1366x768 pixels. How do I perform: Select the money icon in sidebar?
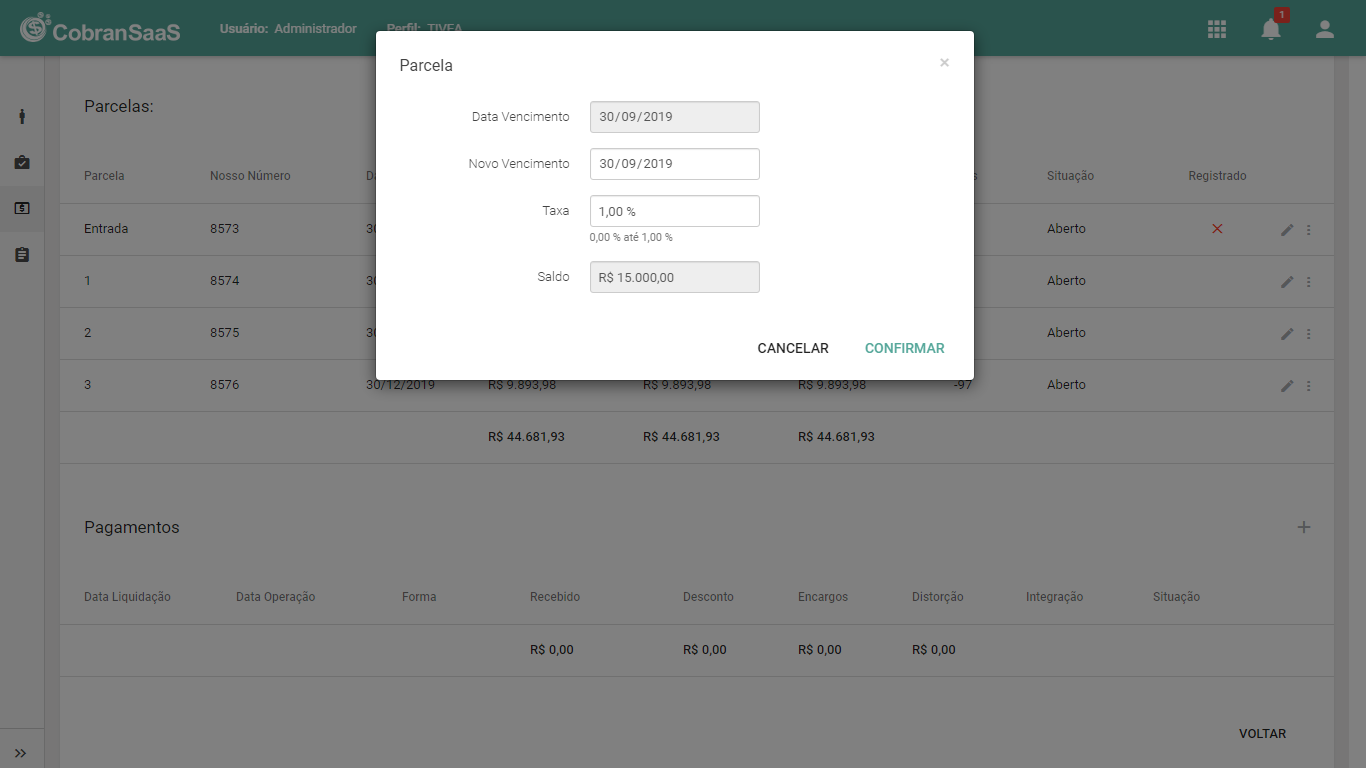[x=22, y=208]
